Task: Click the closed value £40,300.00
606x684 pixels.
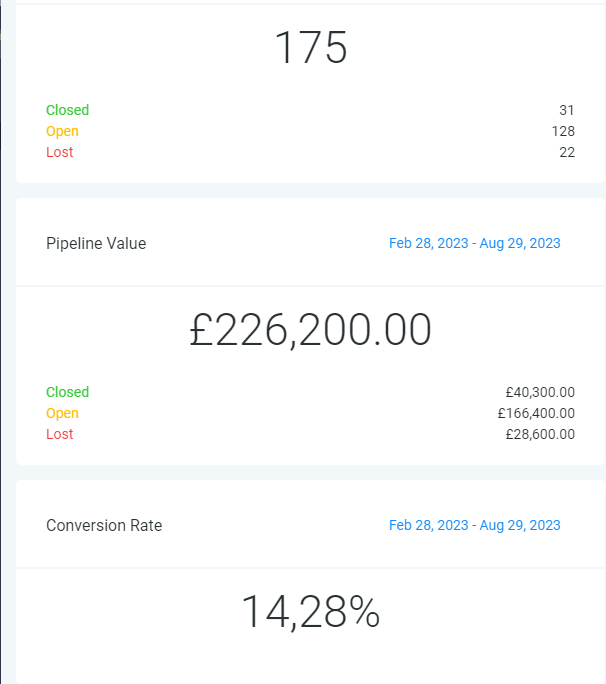Action: click(x=540, y=392)
